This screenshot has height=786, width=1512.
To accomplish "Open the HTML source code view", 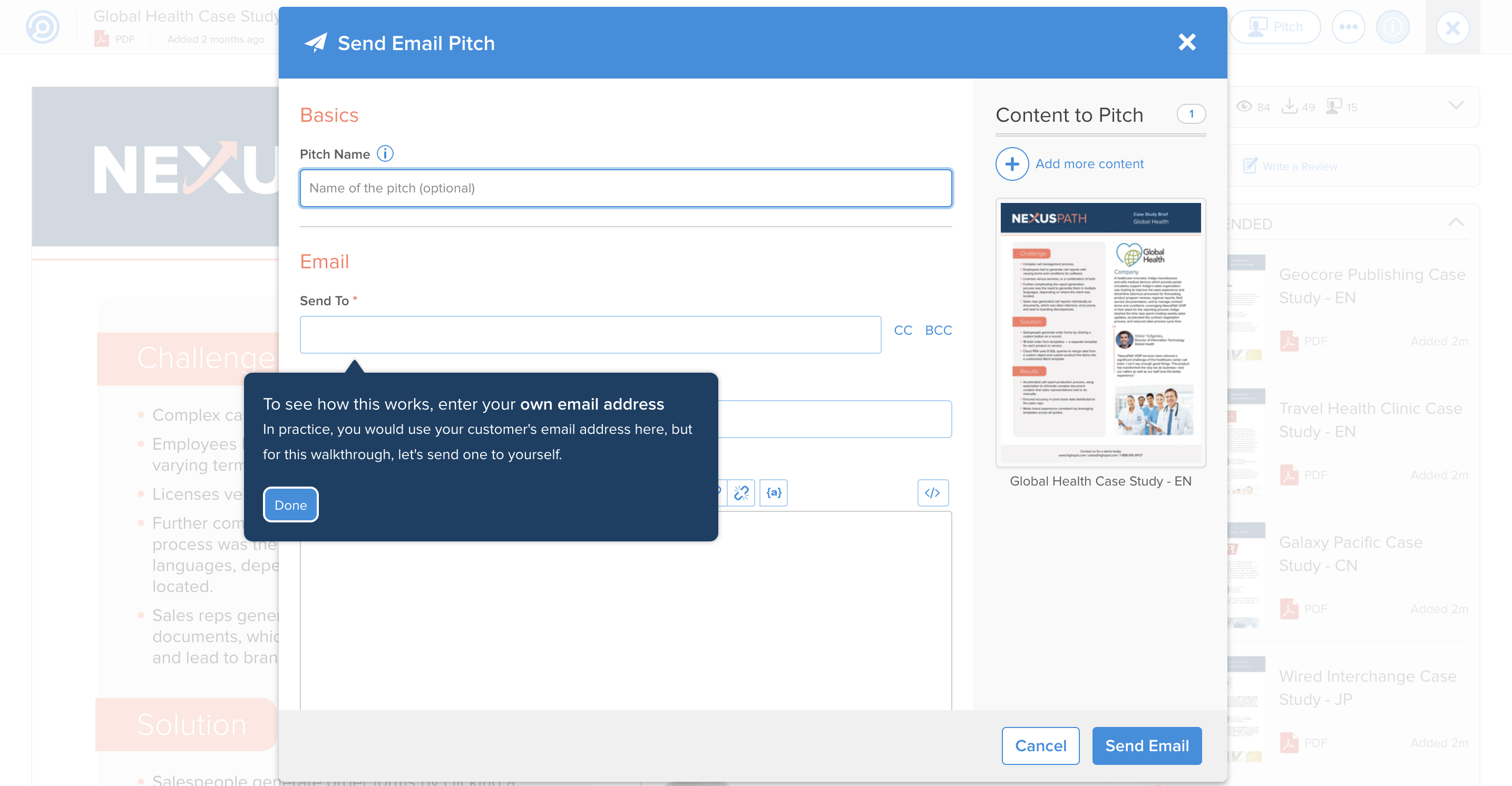I will coord(933,492).
